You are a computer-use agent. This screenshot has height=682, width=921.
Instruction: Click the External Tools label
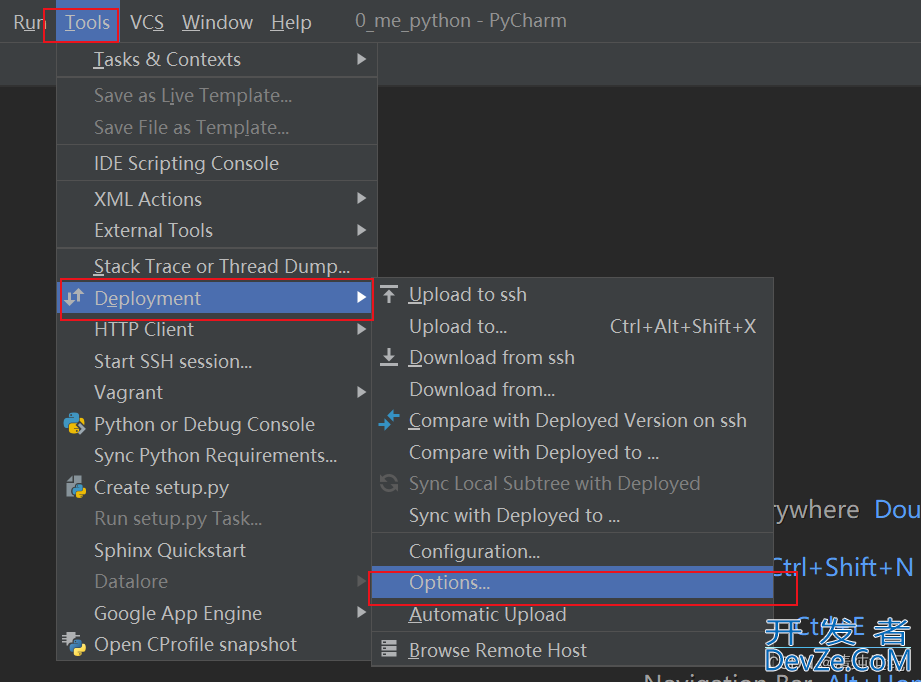[153, 230]
